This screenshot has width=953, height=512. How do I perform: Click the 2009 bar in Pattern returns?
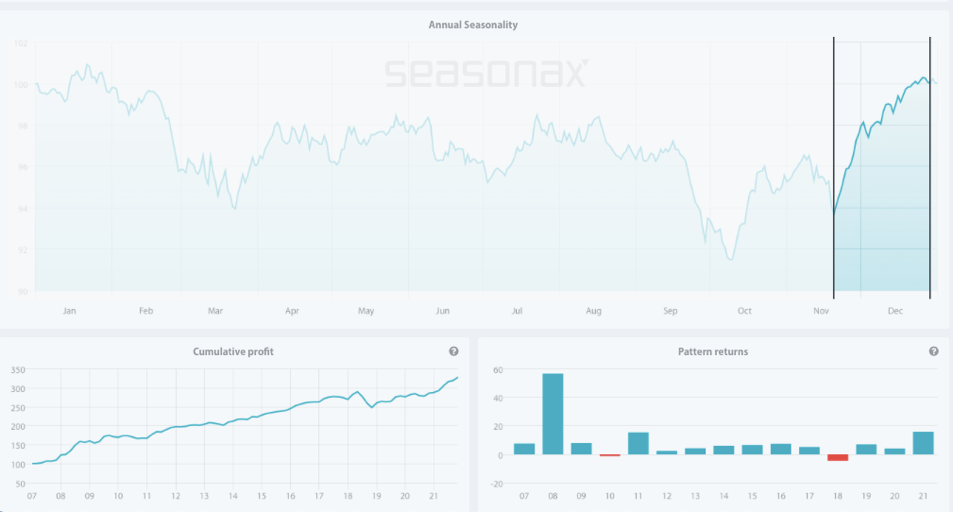581,449
